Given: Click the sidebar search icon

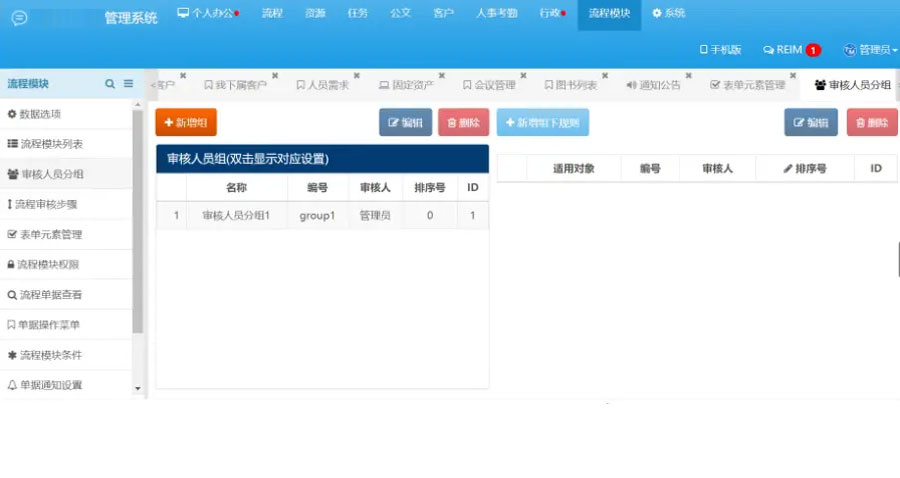Looking at the screenshot, I should pyautogui.click(x=110, y=84).
